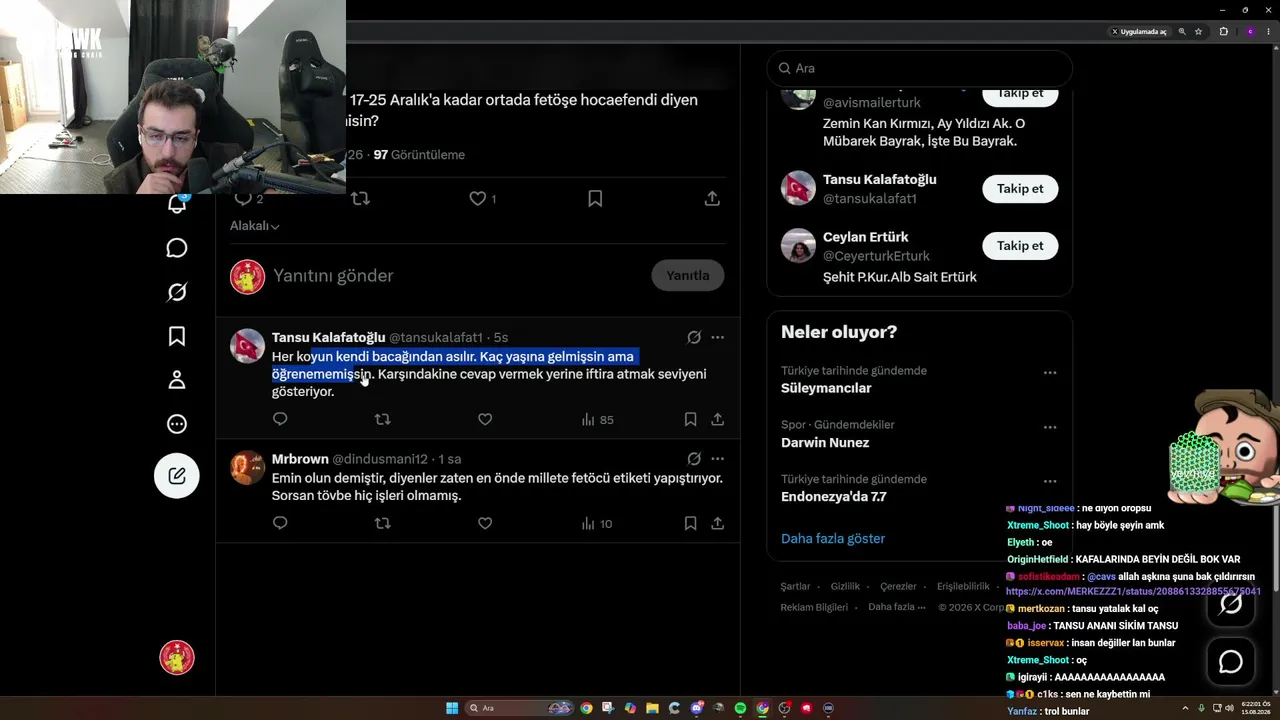Open the browser Extensions puzzle icon
Image resolution: width=1280 pixels, height=720 pixels.
[1223, 32]
